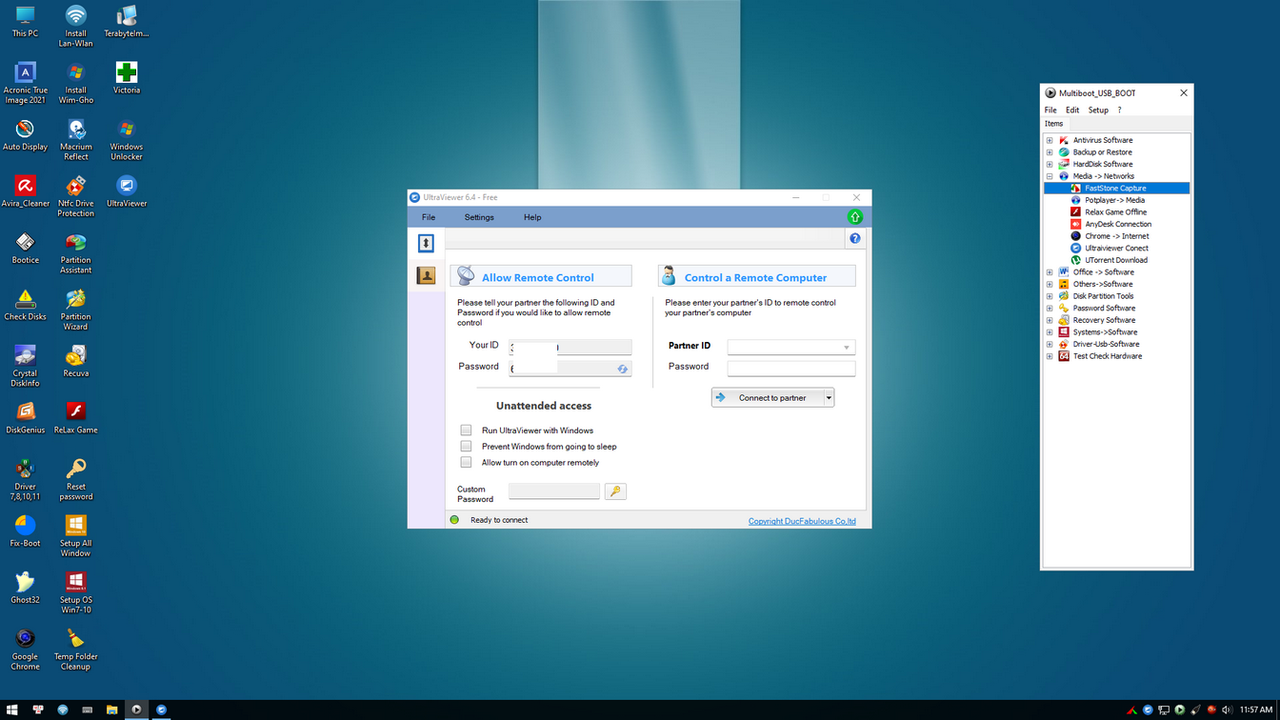
Task: Click the key icon beside Custom Password
Action: click(x=615, y=491)
